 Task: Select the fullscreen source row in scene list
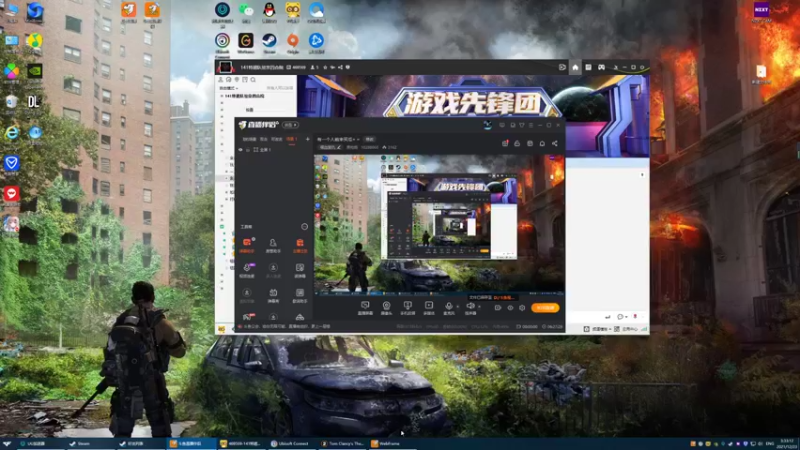(273, 150)
